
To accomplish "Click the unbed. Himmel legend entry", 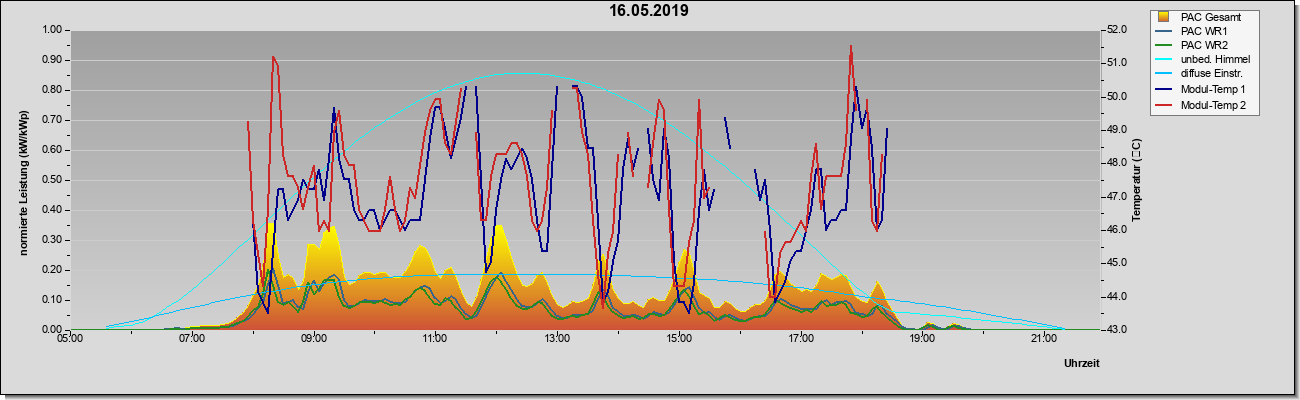I will [x=1215, y=61].
